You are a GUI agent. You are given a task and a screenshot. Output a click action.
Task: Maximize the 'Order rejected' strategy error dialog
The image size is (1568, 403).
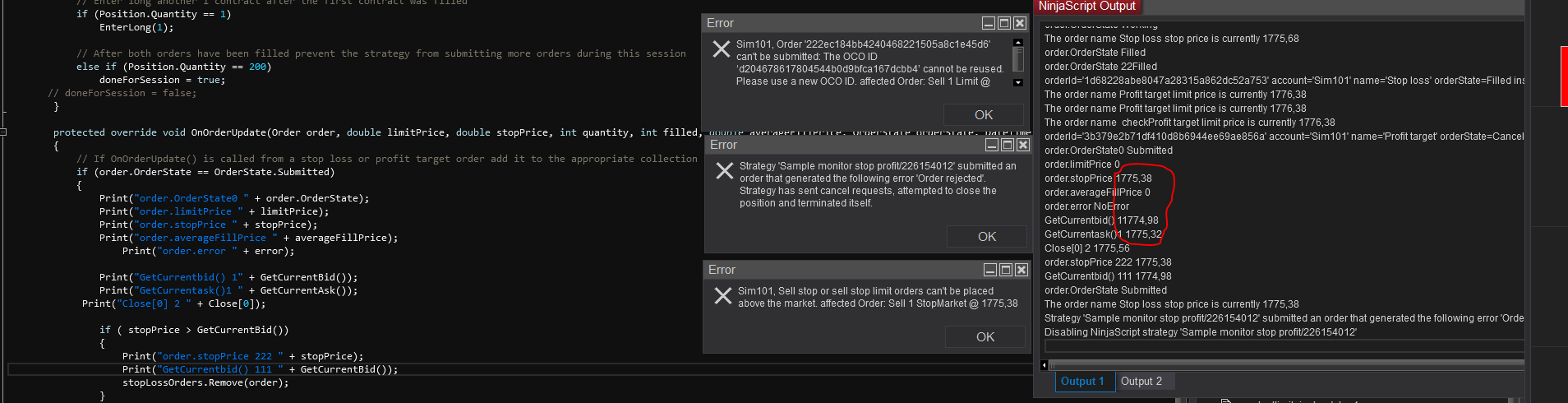tap(1008, 145)
